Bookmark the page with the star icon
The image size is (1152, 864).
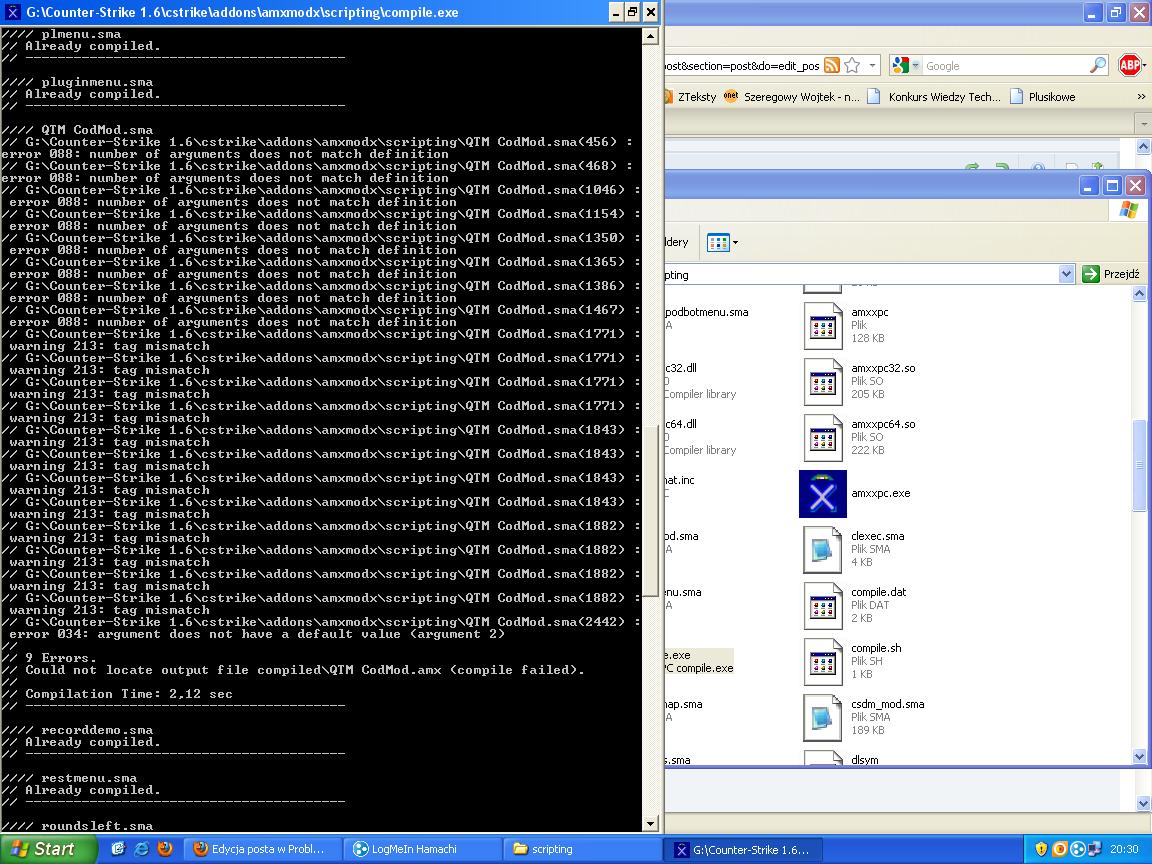[852, 65]
